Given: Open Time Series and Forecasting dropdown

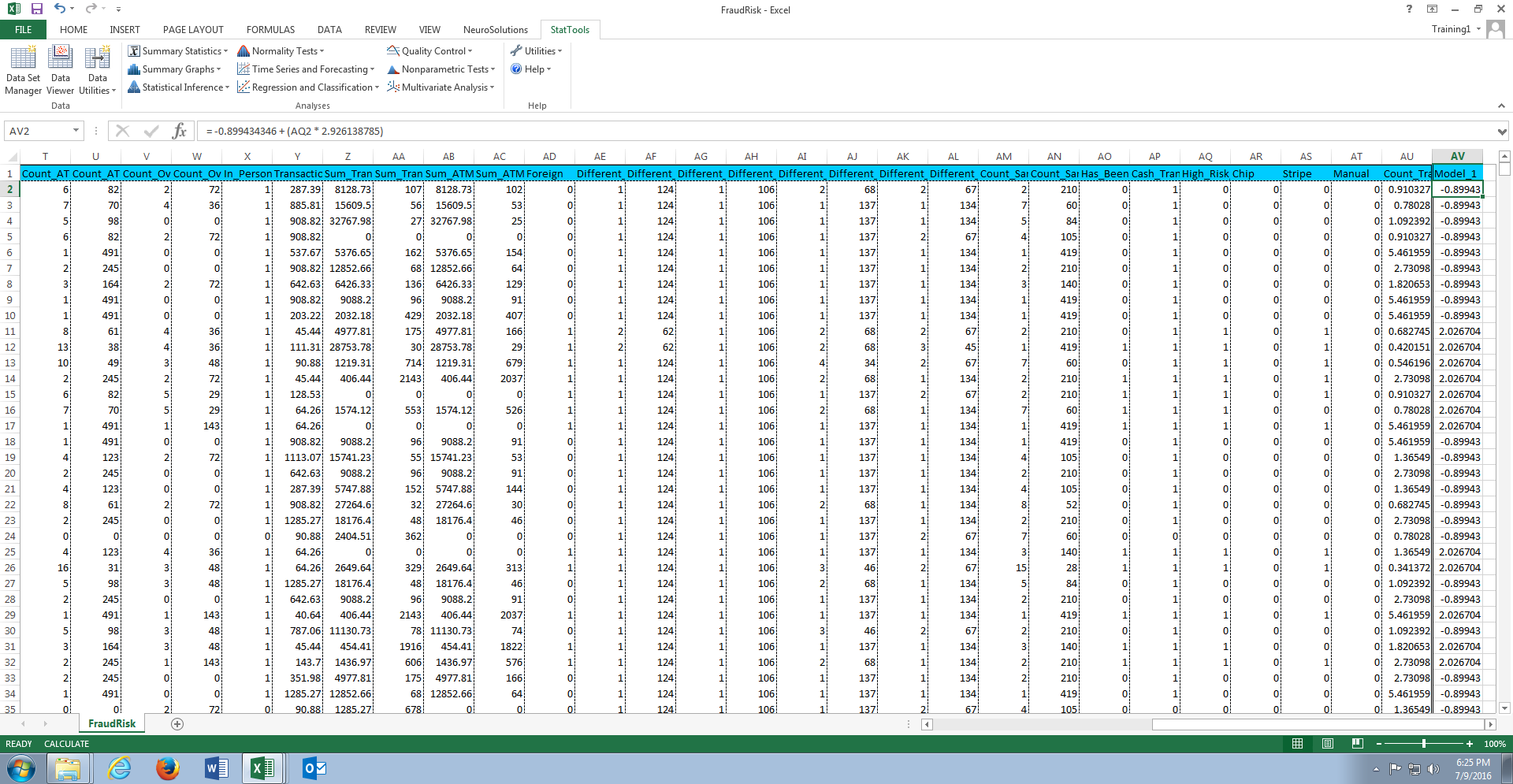Looking at the screenshot, I should (x=306, y=69).
